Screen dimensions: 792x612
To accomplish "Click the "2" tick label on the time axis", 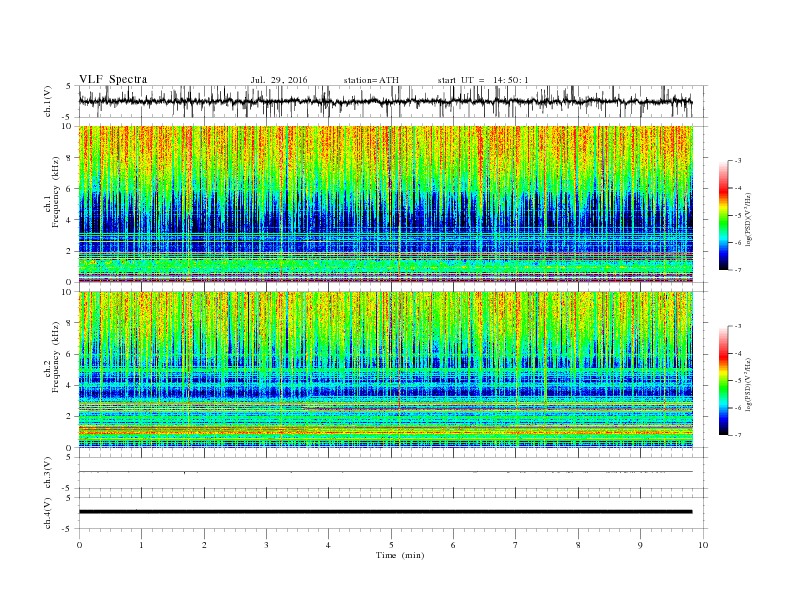I will click(204, 545).
